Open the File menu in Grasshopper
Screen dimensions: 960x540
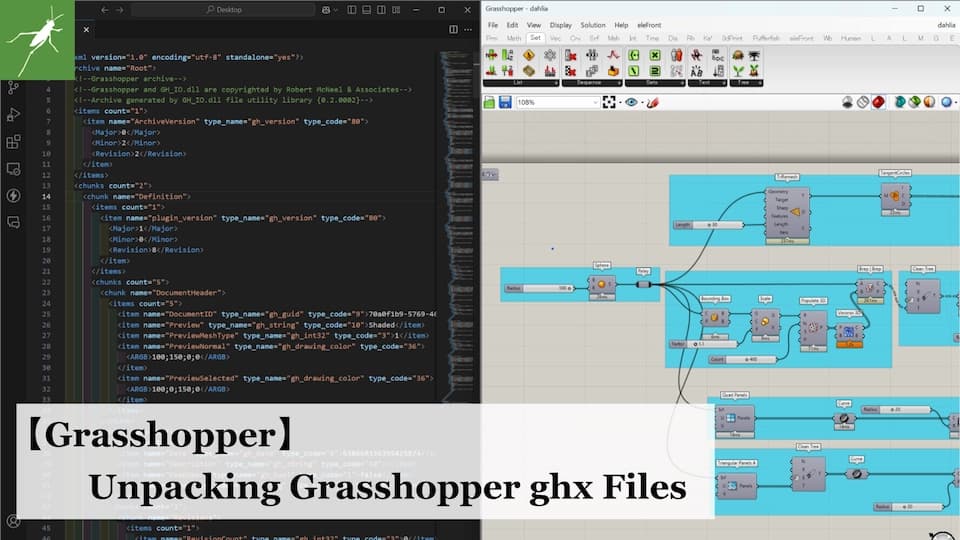(x=493, y=25)
